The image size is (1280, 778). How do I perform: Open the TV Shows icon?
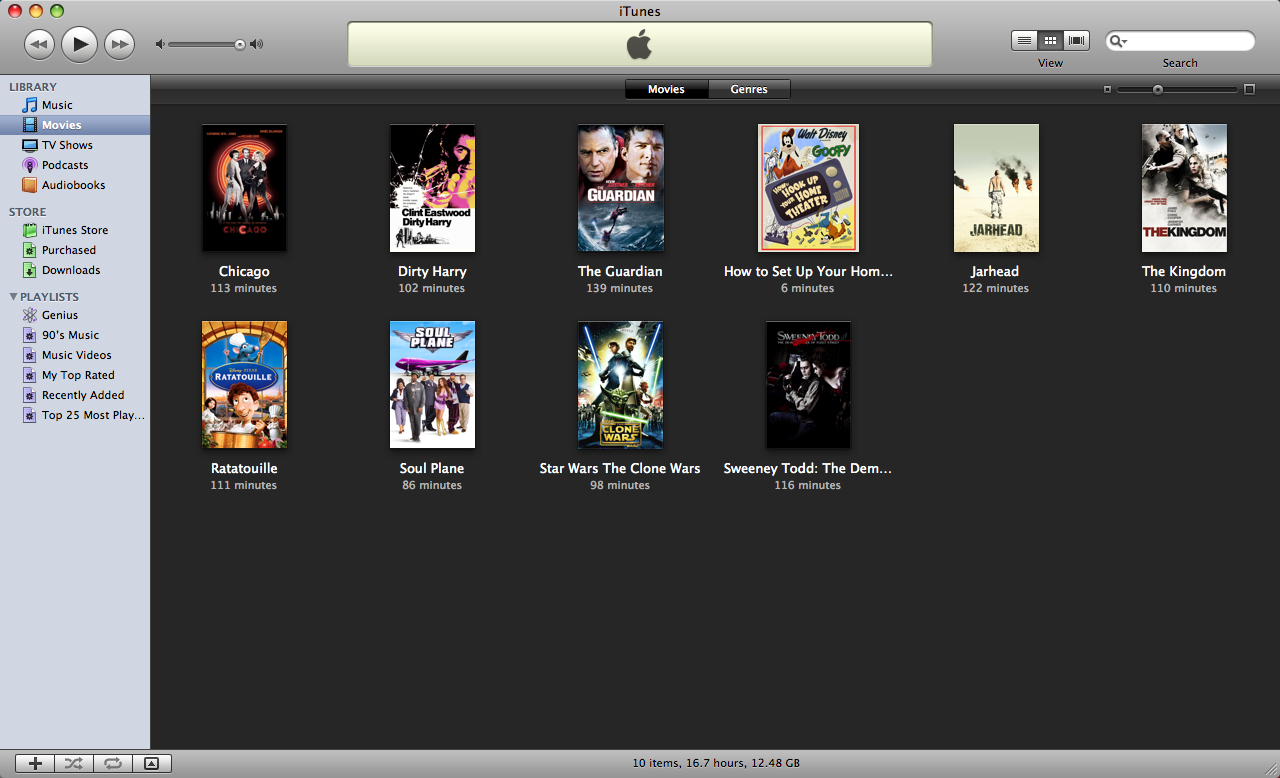pos(30,145)
